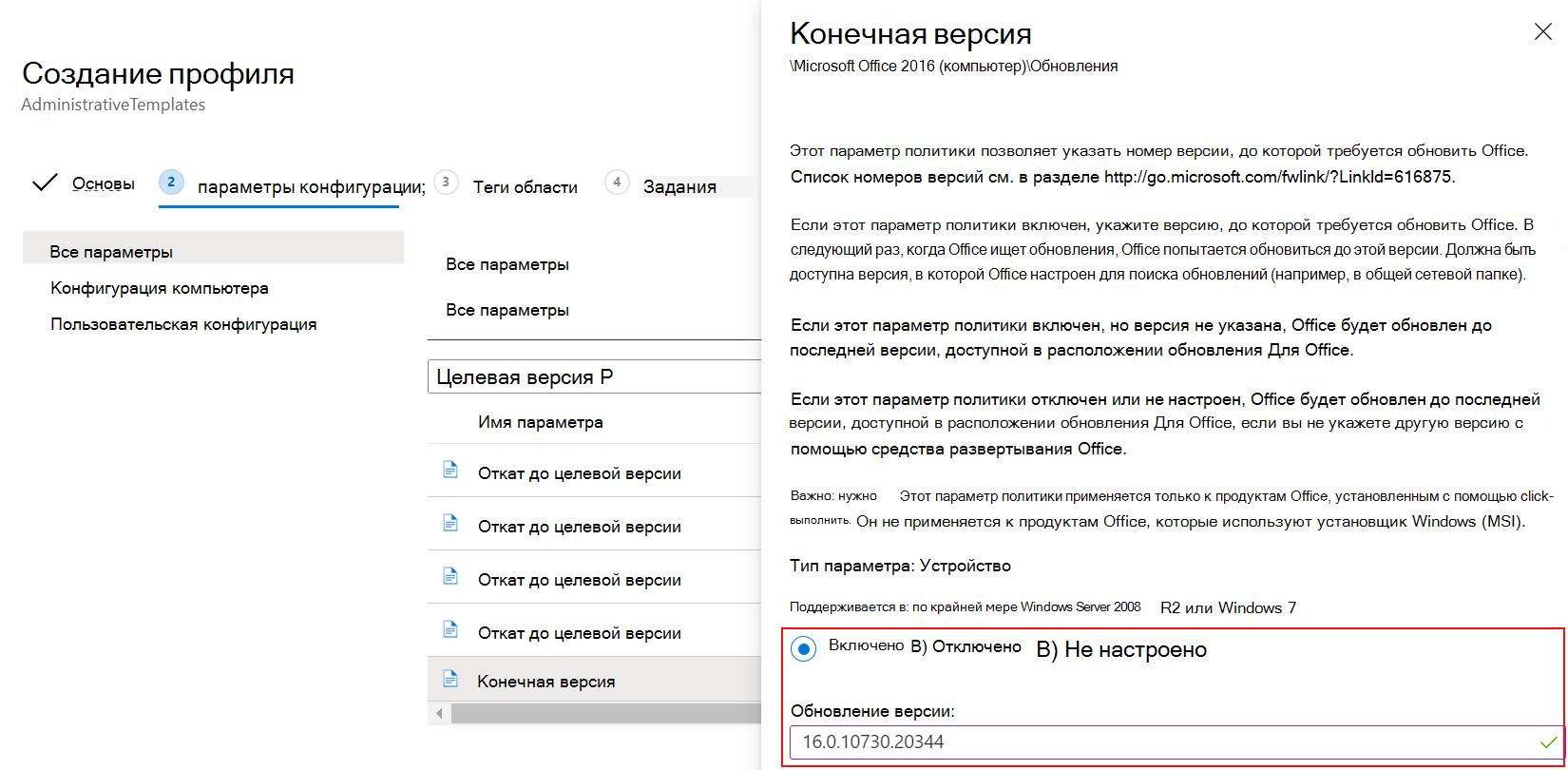Open the параметры конфигурации step

tap(311, 186)
